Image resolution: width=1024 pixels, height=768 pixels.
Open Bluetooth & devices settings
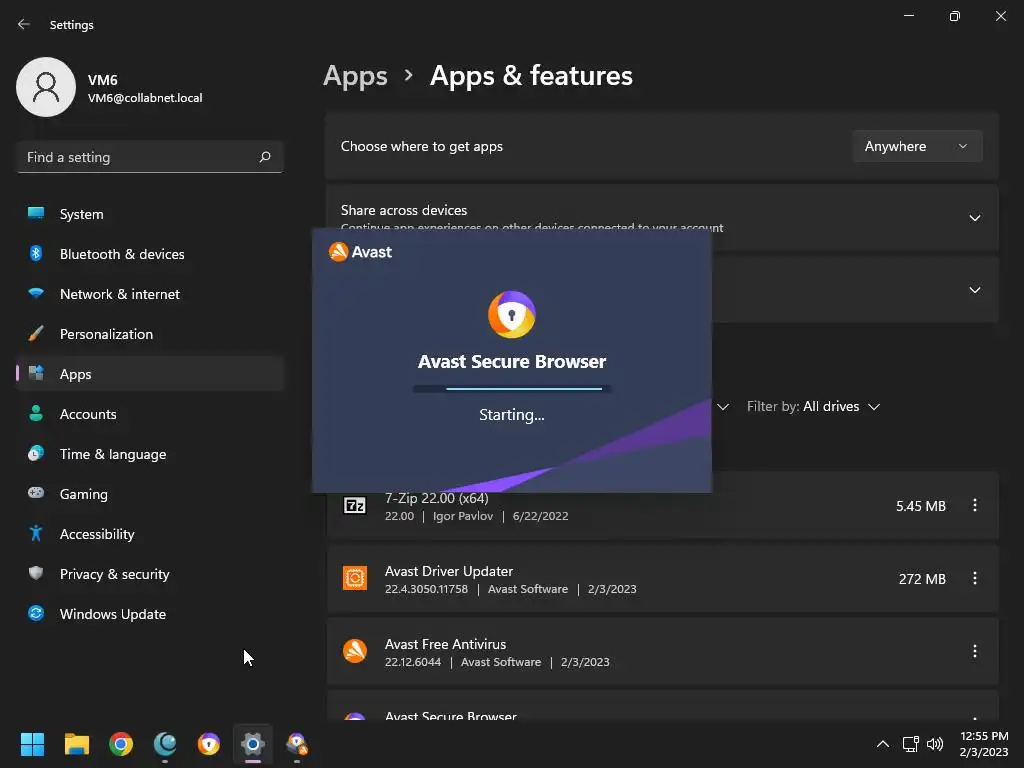[x=150, y=253]
